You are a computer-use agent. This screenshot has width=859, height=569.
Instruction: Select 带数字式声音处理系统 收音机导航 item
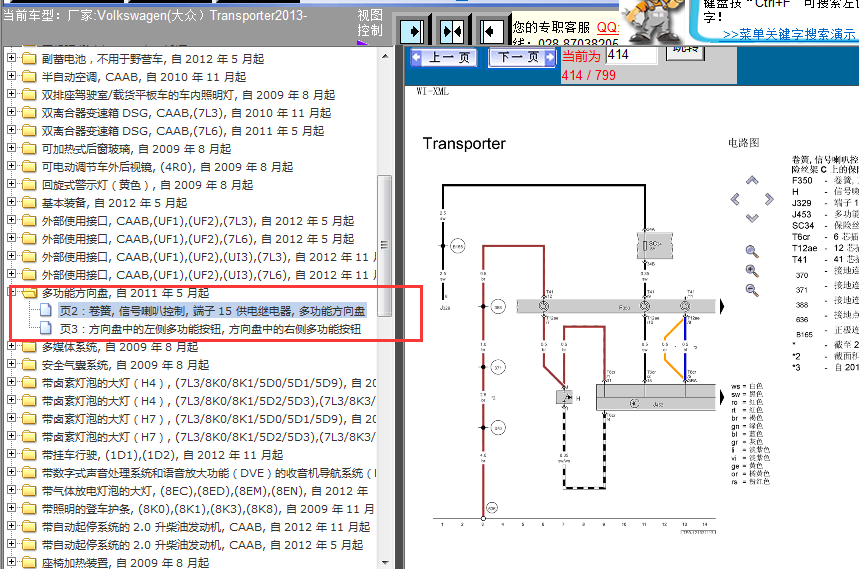pos(209,473)
